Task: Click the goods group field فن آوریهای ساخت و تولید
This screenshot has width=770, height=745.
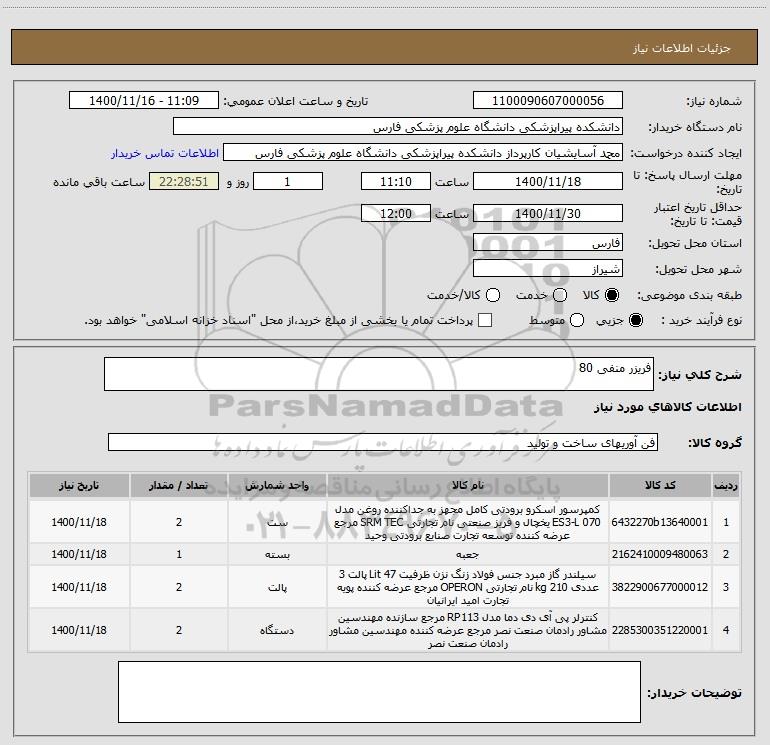Action: (383, 442)
